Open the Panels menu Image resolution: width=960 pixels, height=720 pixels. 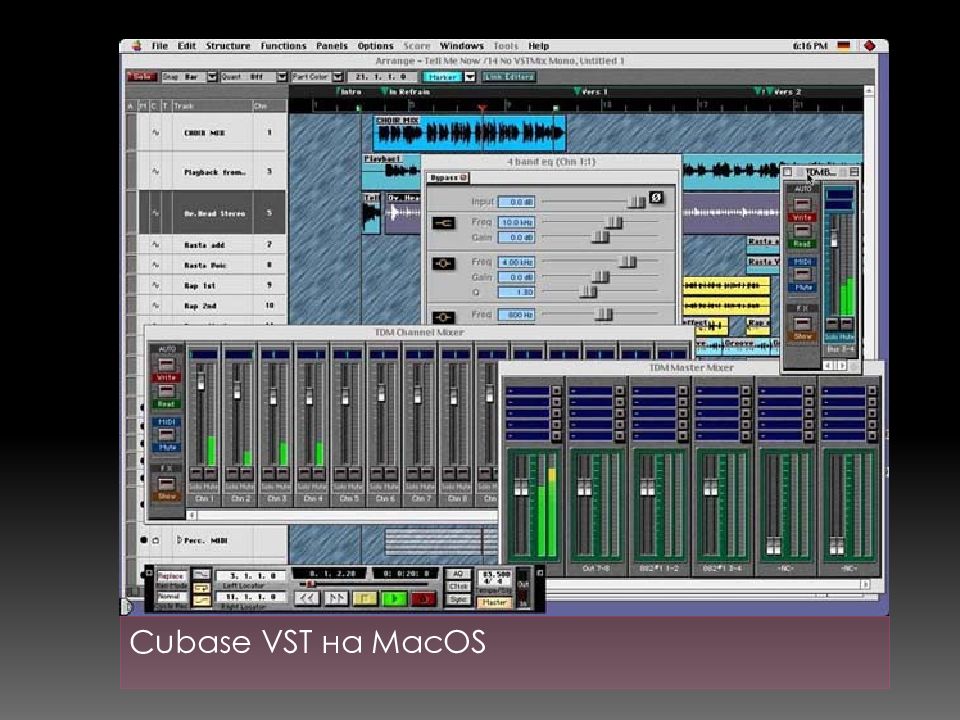(x=331, y=46)
